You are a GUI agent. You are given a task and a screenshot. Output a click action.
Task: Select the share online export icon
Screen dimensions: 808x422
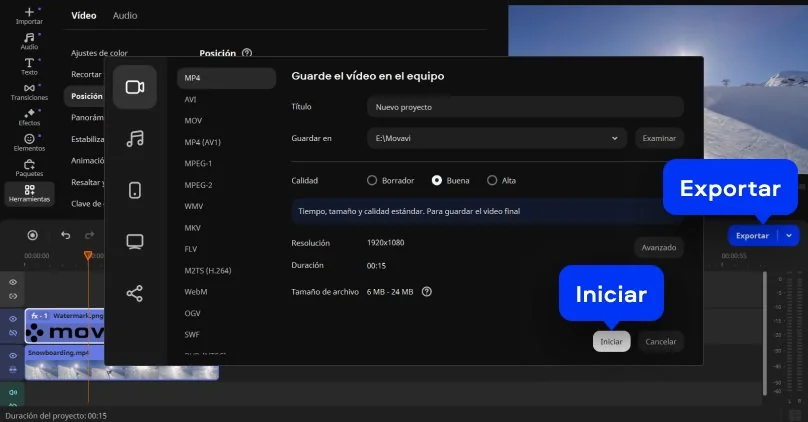tap(134, 293)
